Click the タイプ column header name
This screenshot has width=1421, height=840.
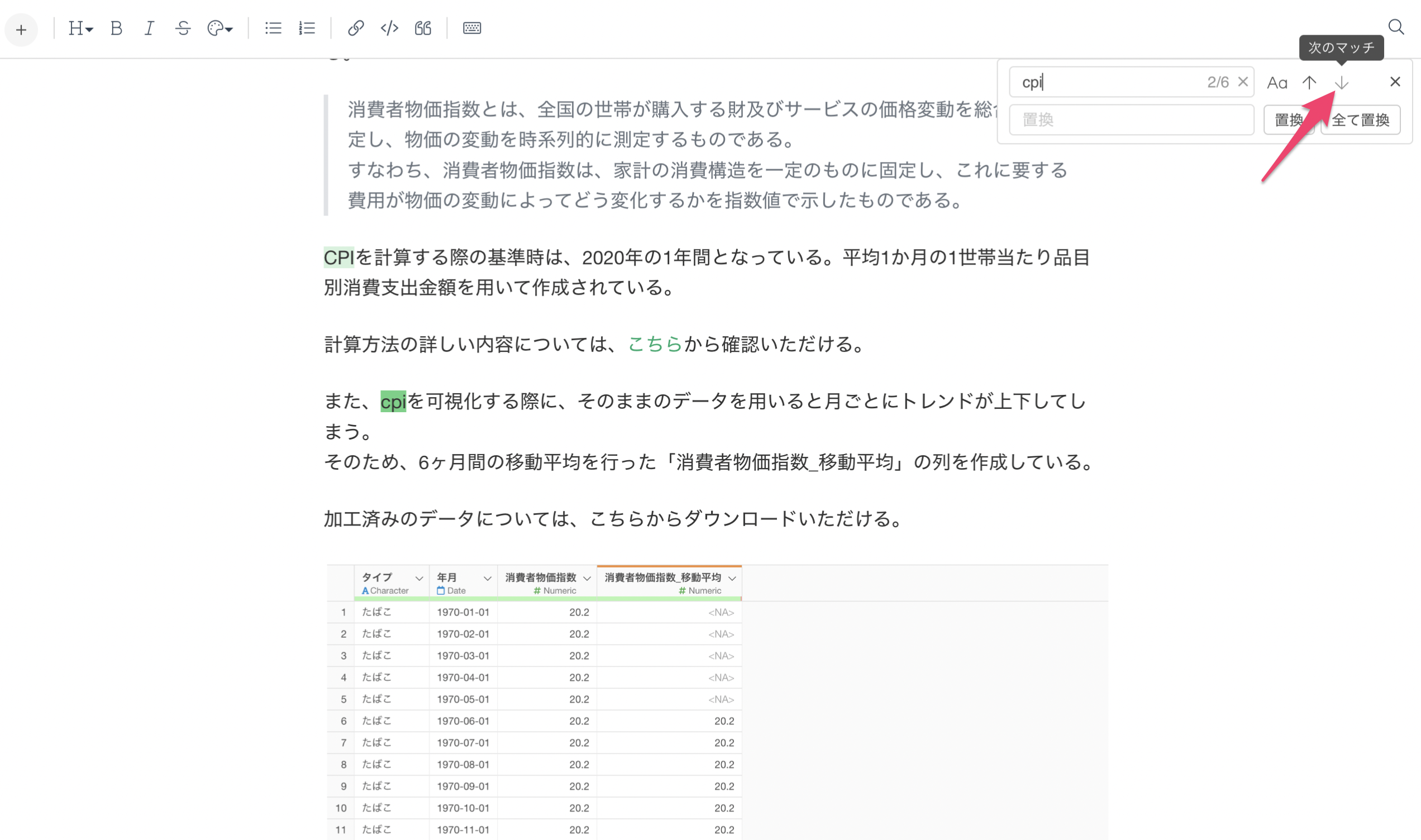point(377,577)
